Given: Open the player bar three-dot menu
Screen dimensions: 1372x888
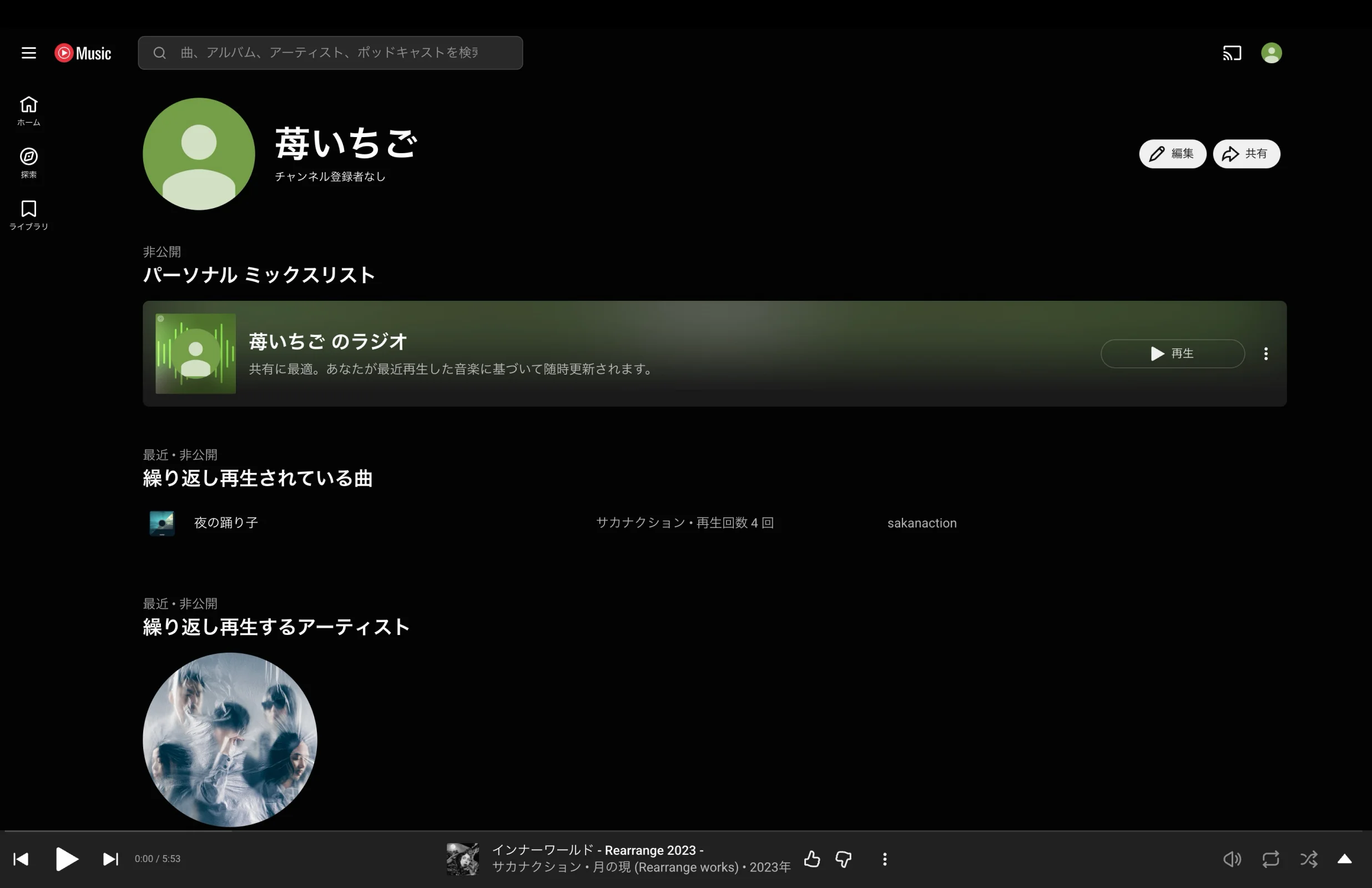Looking at the screenshot, I should (885, 859).
